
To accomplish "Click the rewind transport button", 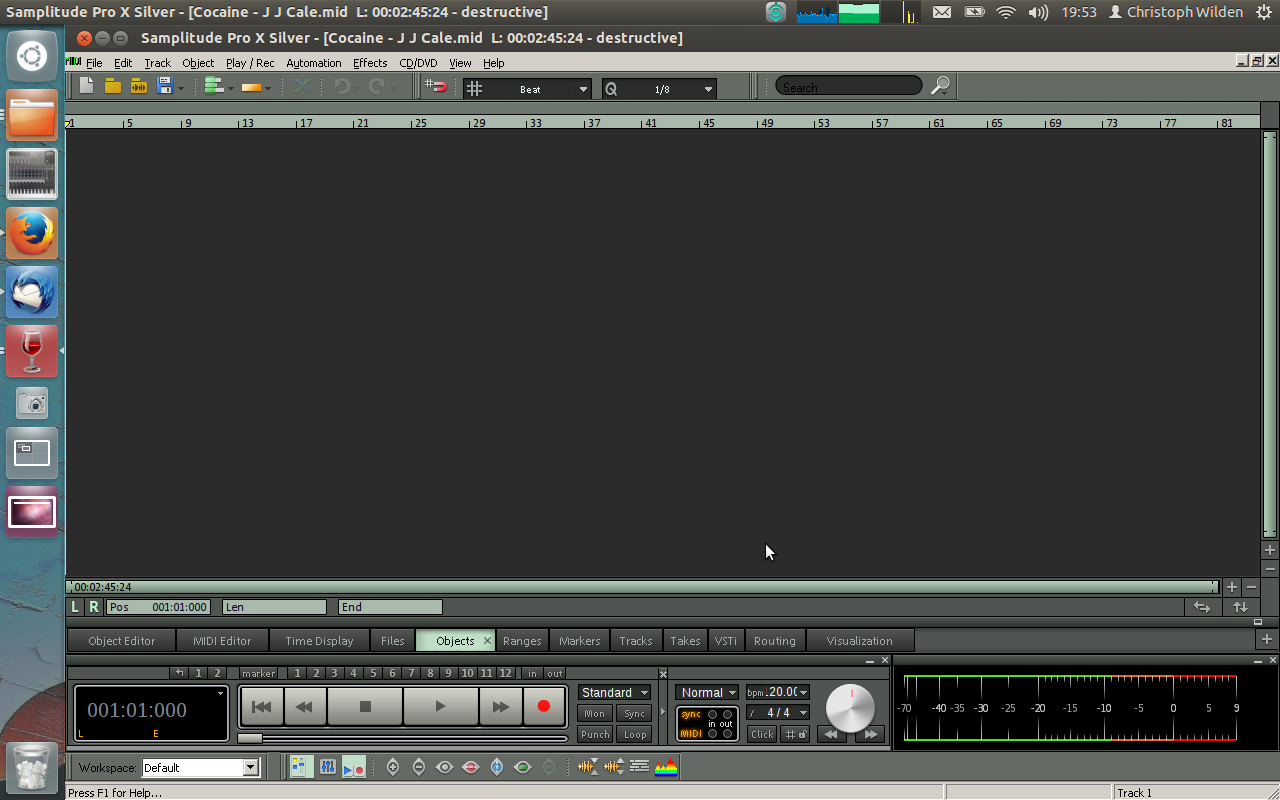I will tap(305, 706).
